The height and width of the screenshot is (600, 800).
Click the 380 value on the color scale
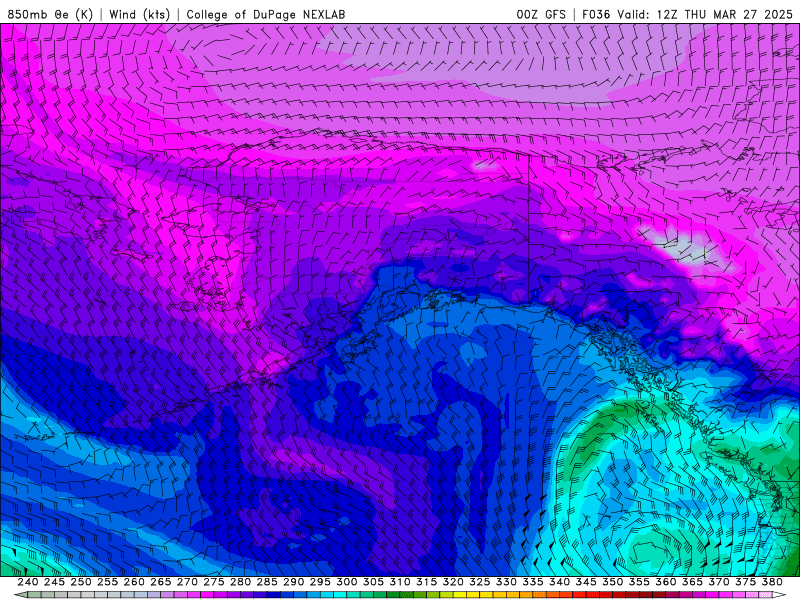coord(772,582)
